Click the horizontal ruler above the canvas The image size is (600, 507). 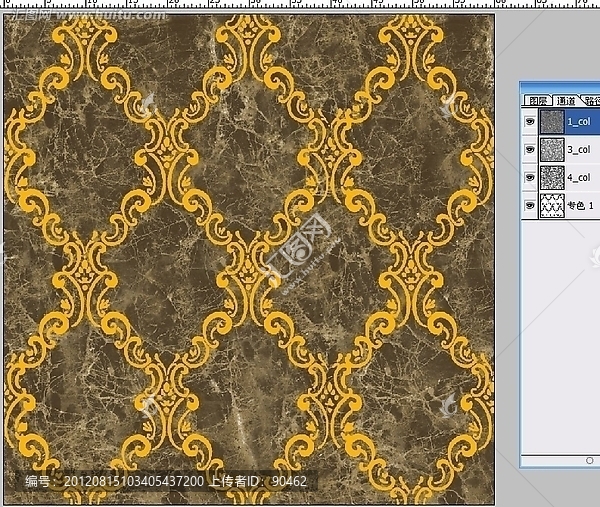tap(300, 4)
